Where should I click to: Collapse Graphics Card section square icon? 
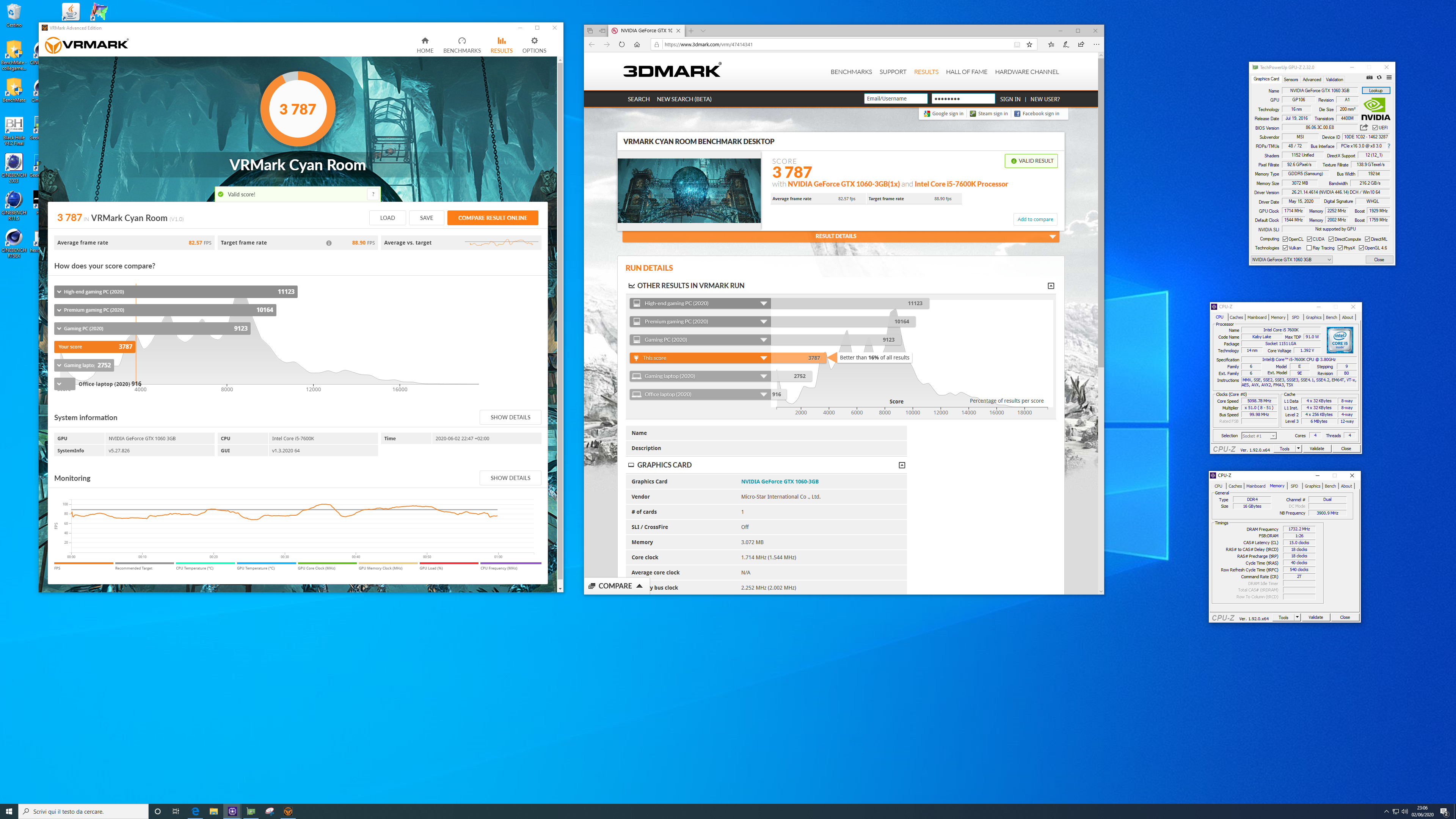902,465
